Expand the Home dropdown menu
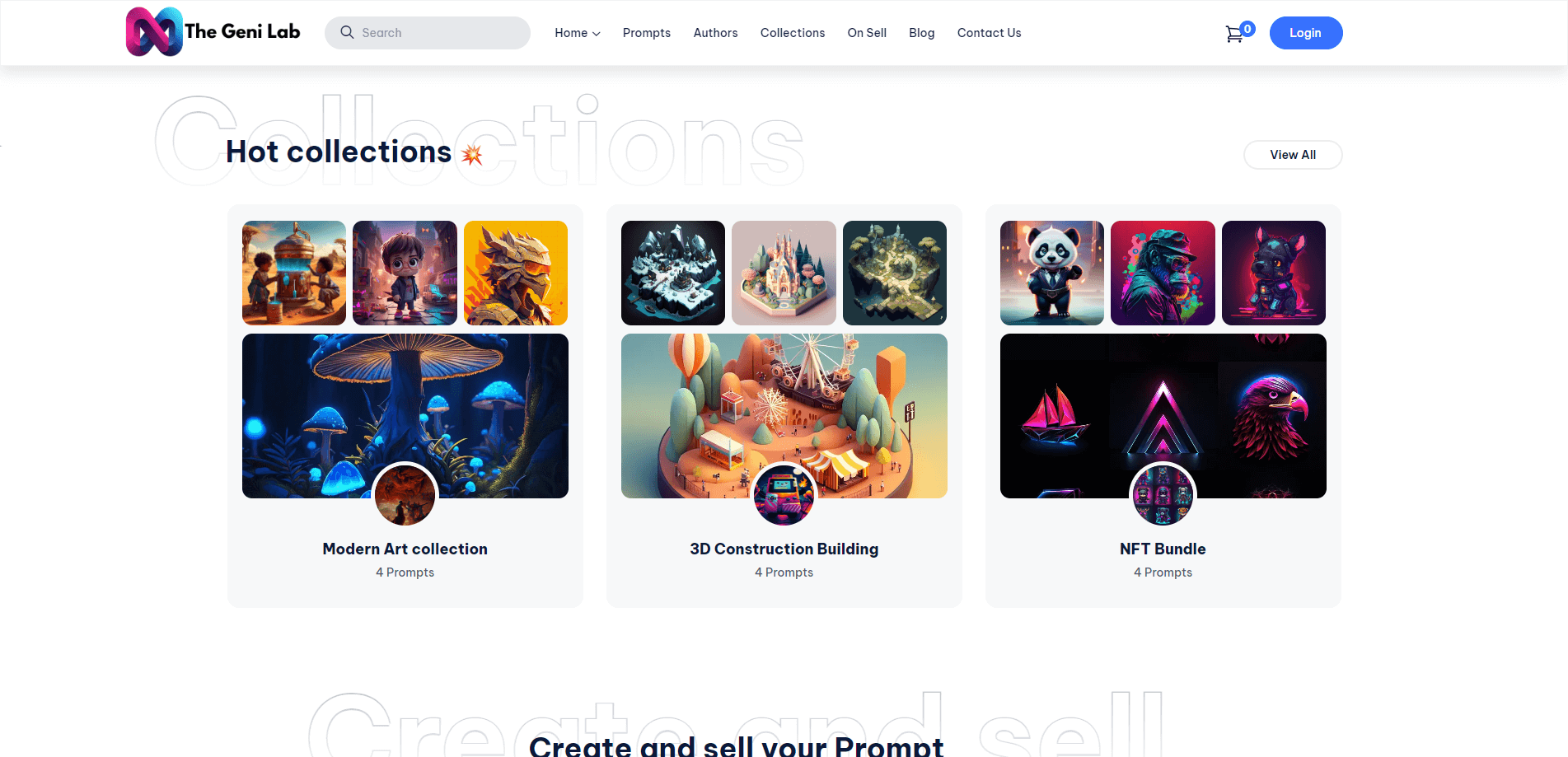 pos(577,33)
